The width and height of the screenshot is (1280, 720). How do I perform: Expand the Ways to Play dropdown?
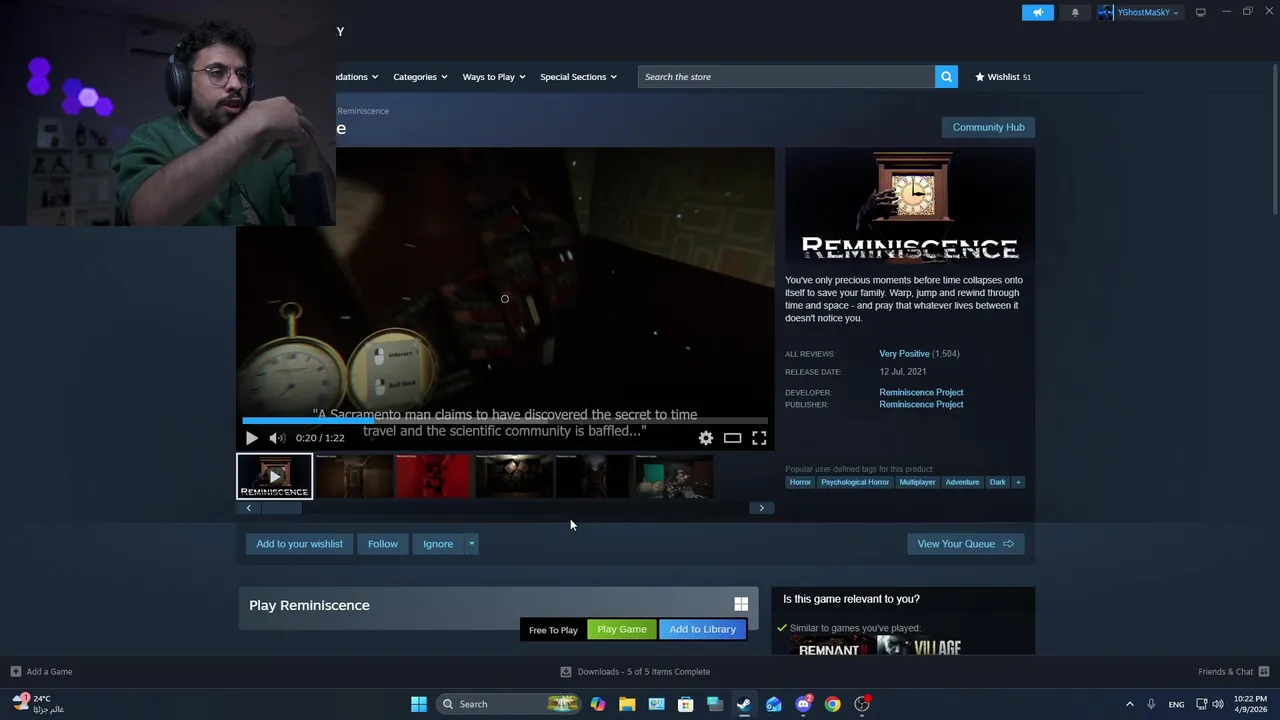(494, 77)
